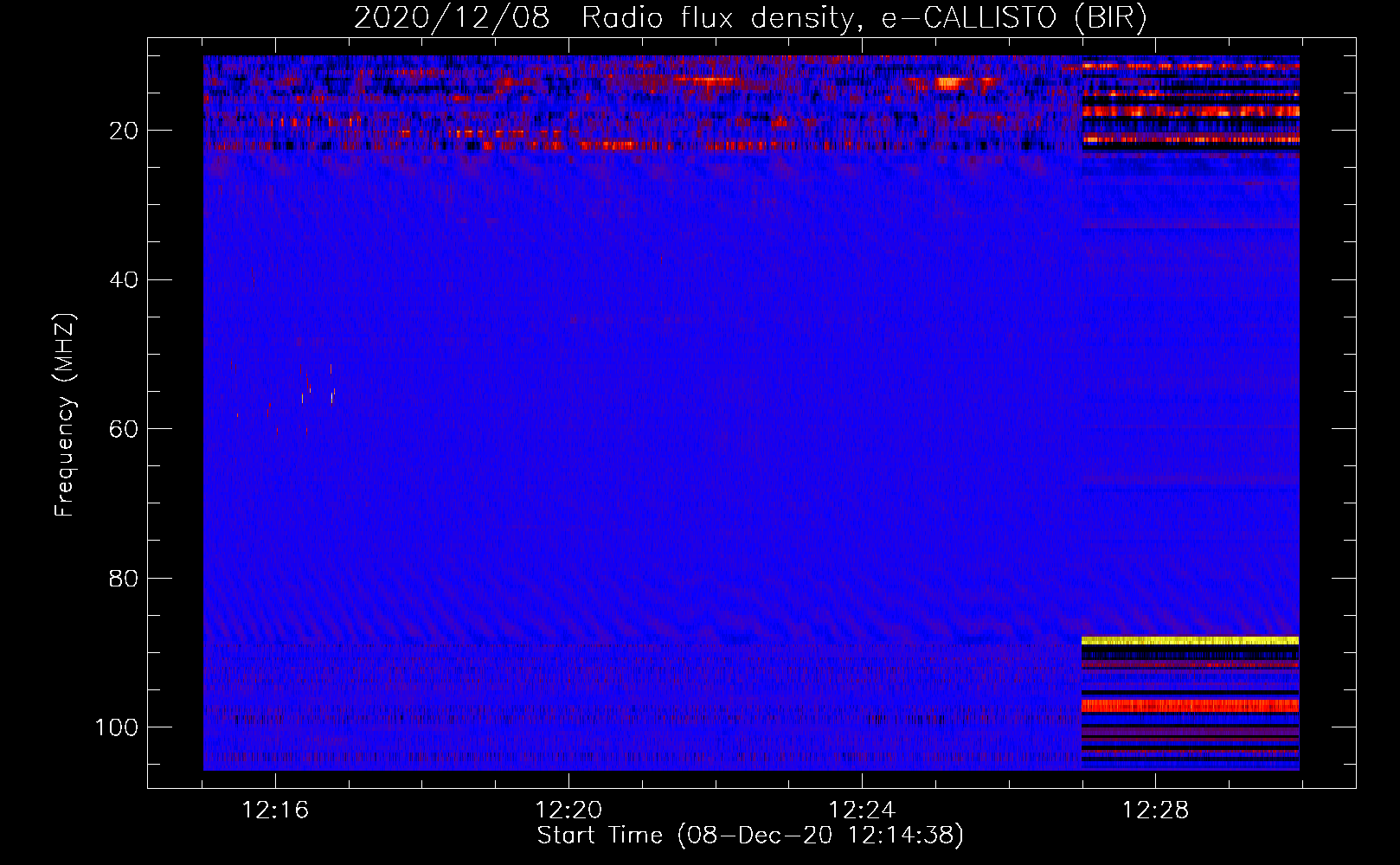Click the 80 frequency tick label
This screenshot has width=1400, height=865.
coord(124,578)
